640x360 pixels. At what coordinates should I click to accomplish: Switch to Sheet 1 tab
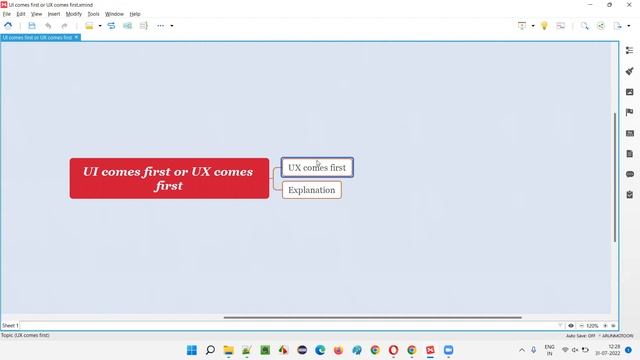(x=10, y=325)
